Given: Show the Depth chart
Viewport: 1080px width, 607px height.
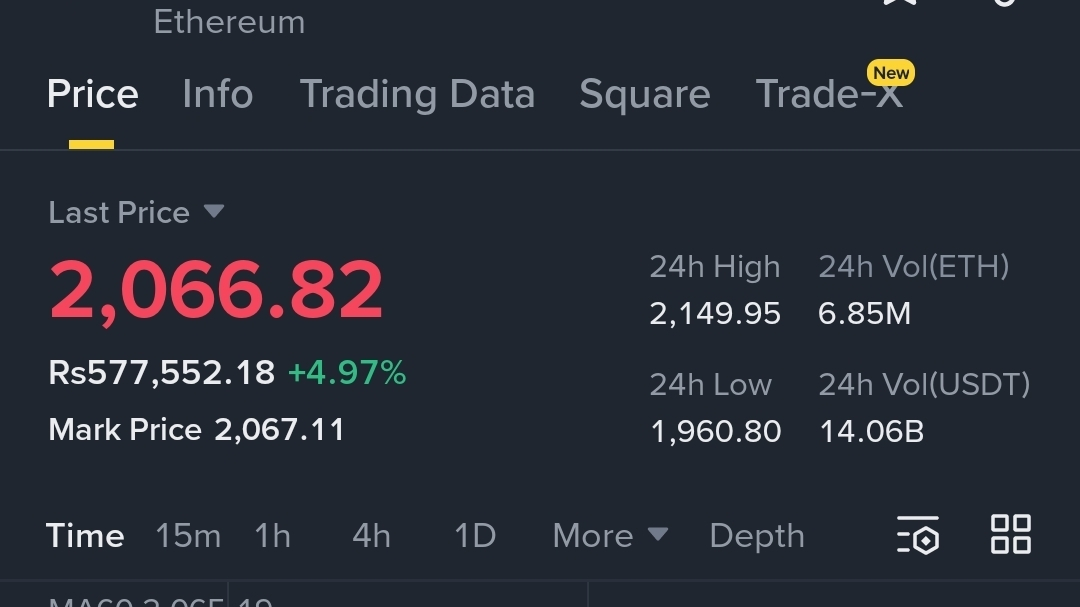Looking at the screenshot, I should pos(756,536).
